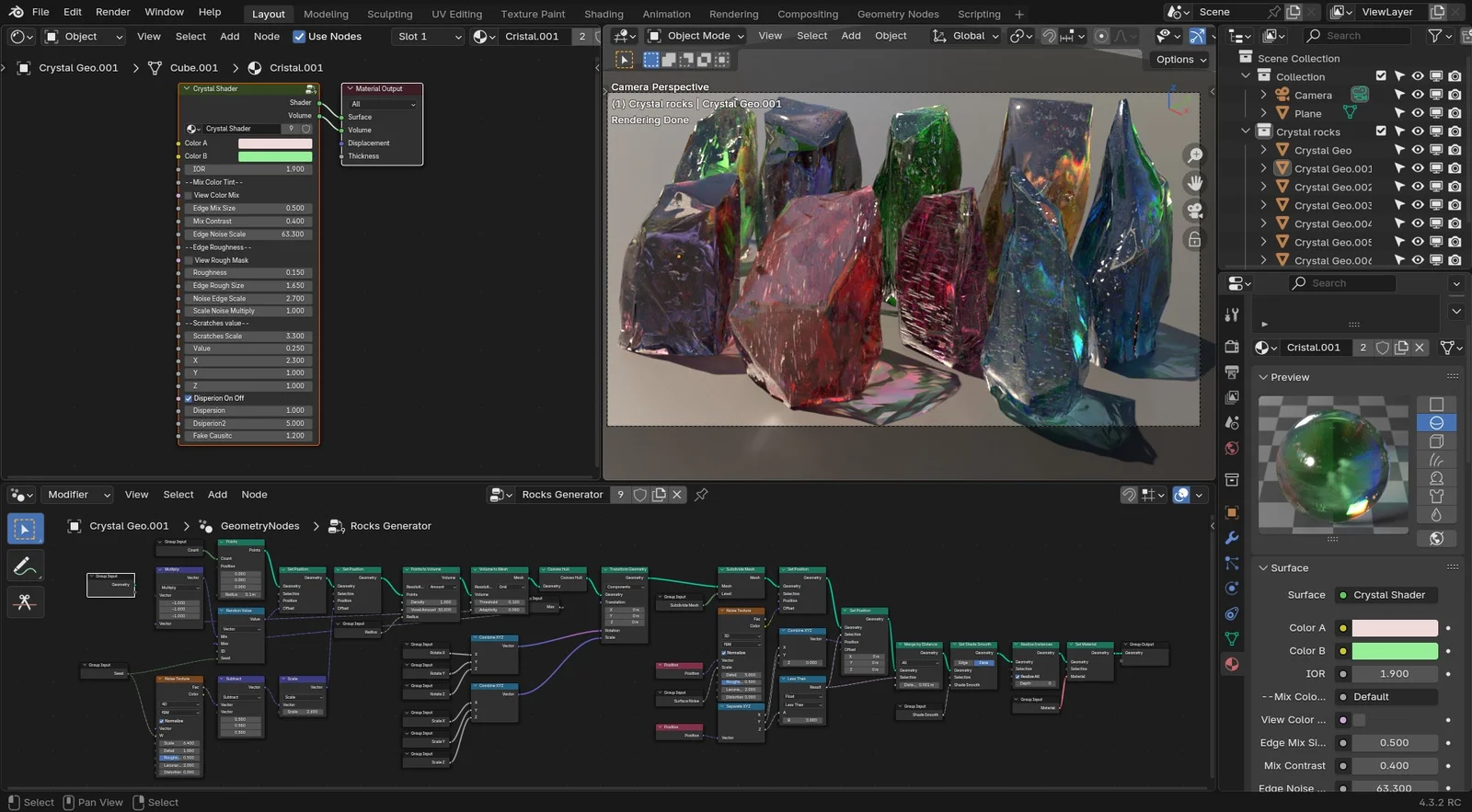This screenshot has height=812, width=1472.
Task: Pin the Rocks Generator node tree
Action: coord(701,495)
